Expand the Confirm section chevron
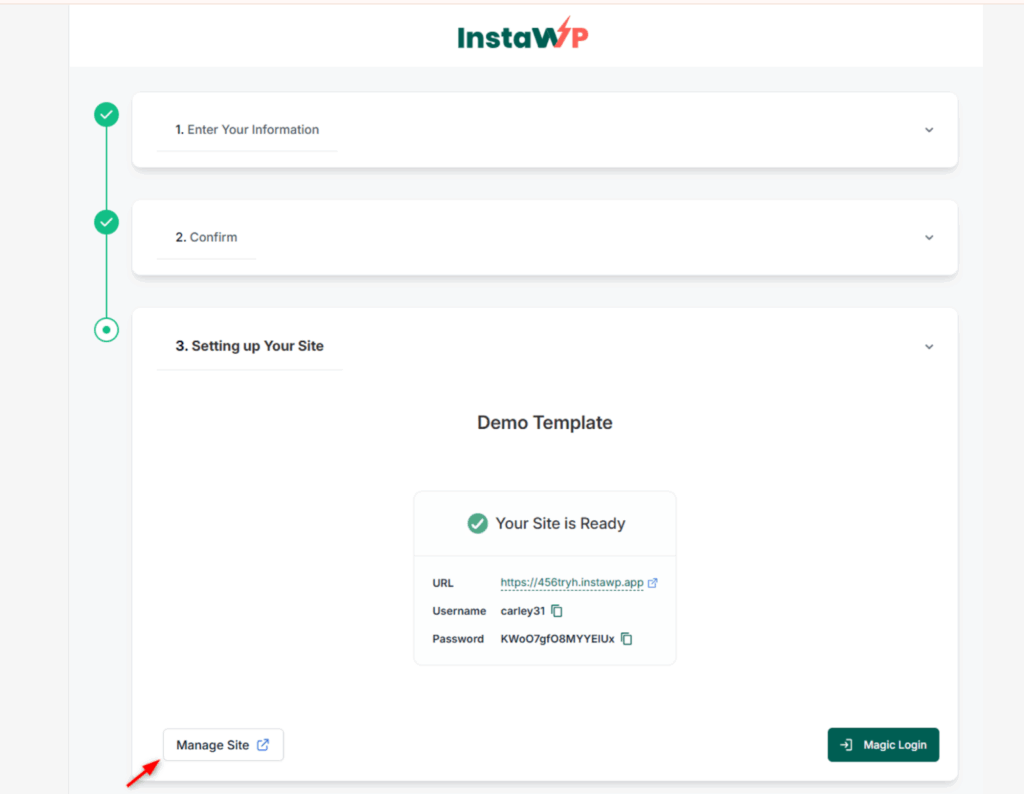Viewport: 1024px width, 794px height. coord(929,238)
